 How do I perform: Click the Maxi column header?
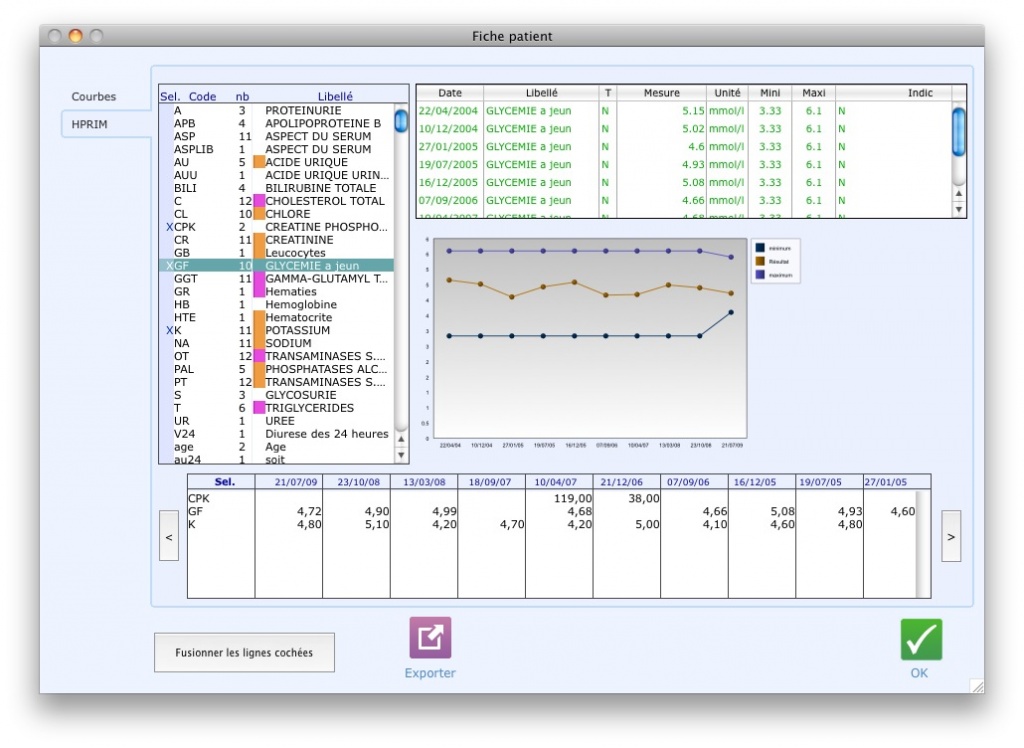pyautogui.click(x=814, y=93)
